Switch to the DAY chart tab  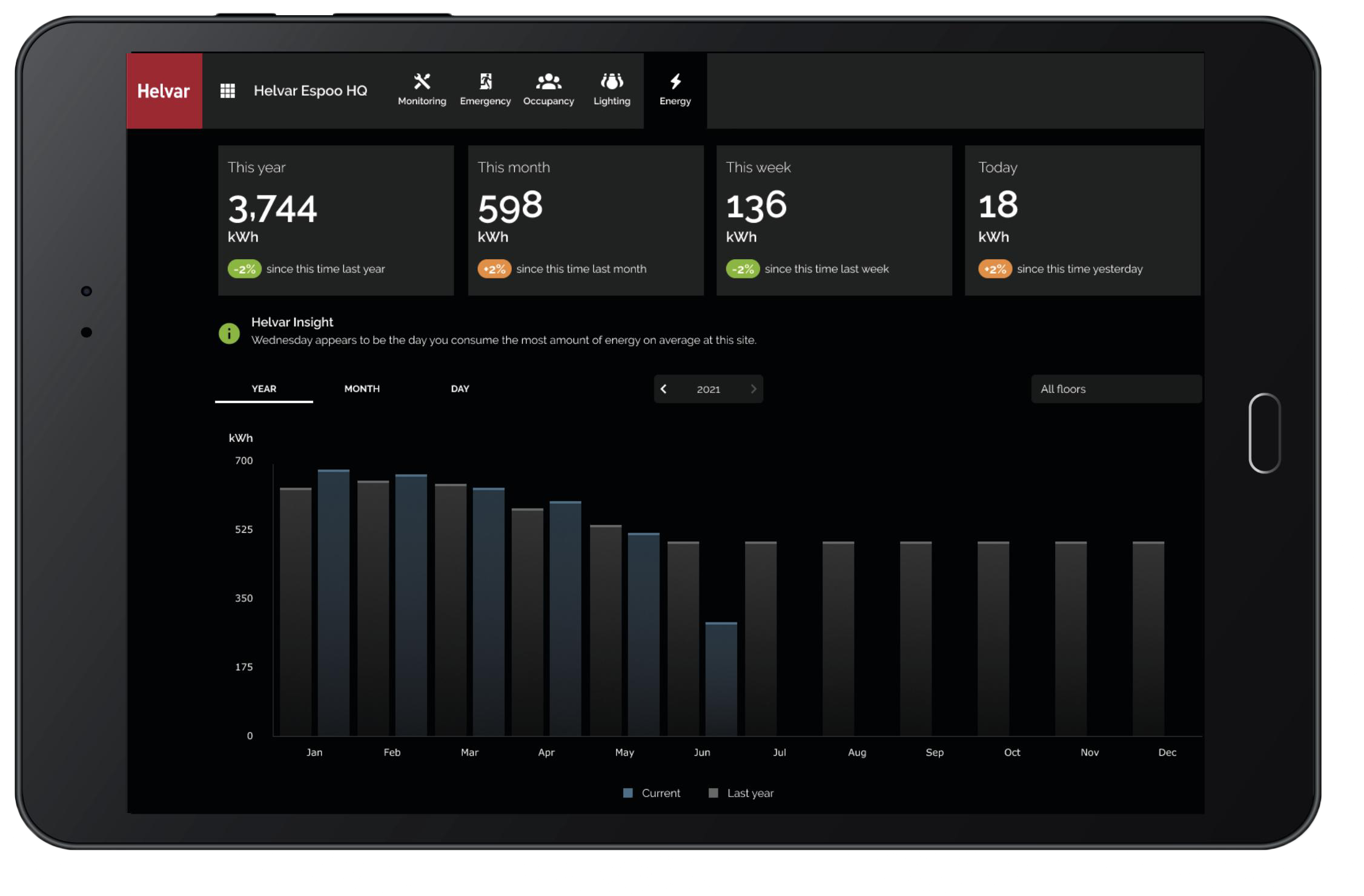coord(460,389)
